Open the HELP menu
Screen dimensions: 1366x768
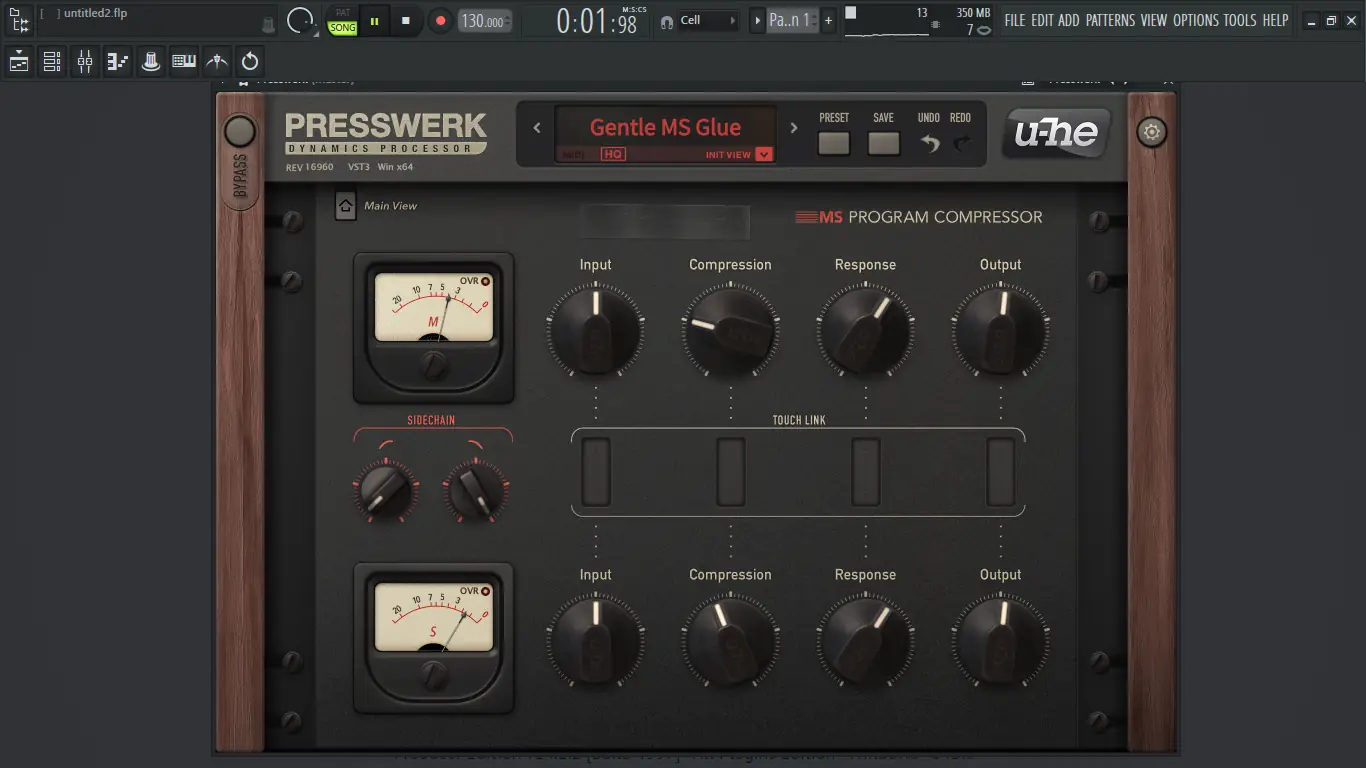click(x=1276, y=20)
